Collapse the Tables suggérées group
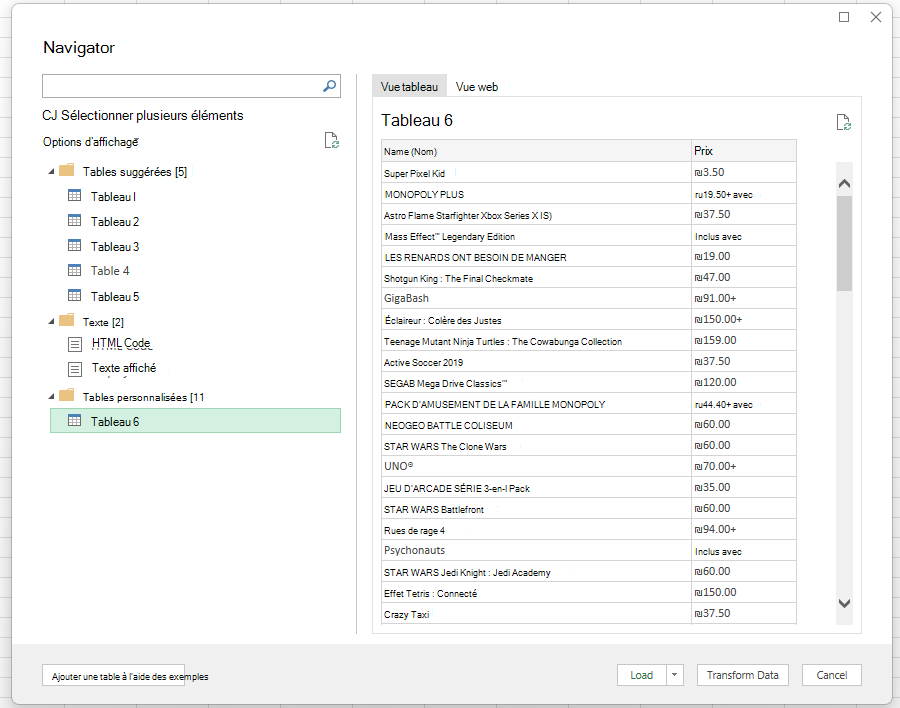 (51, 172)
